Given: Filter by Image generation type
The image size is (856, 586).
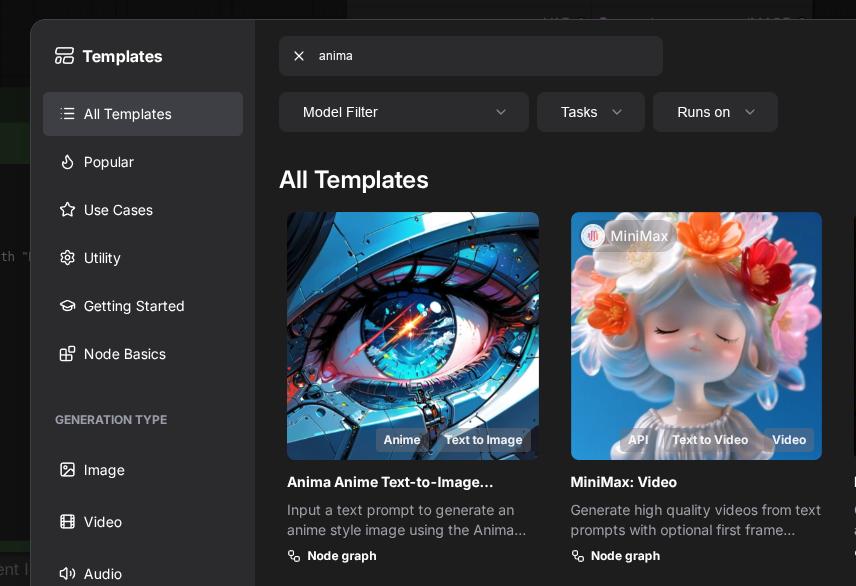Looking at the screenshot, I should pos(143,470).
